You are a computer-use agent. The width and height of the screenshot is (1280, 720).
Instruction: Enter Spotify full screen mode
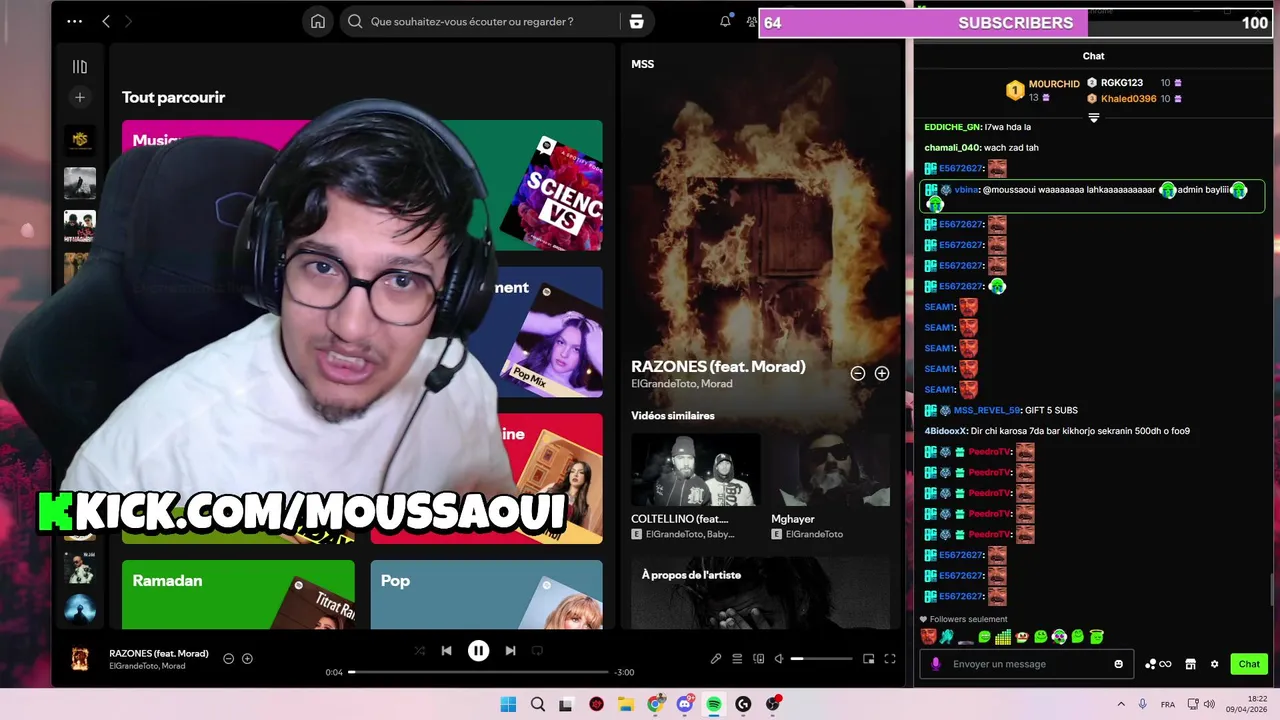(x=890, y=658)
